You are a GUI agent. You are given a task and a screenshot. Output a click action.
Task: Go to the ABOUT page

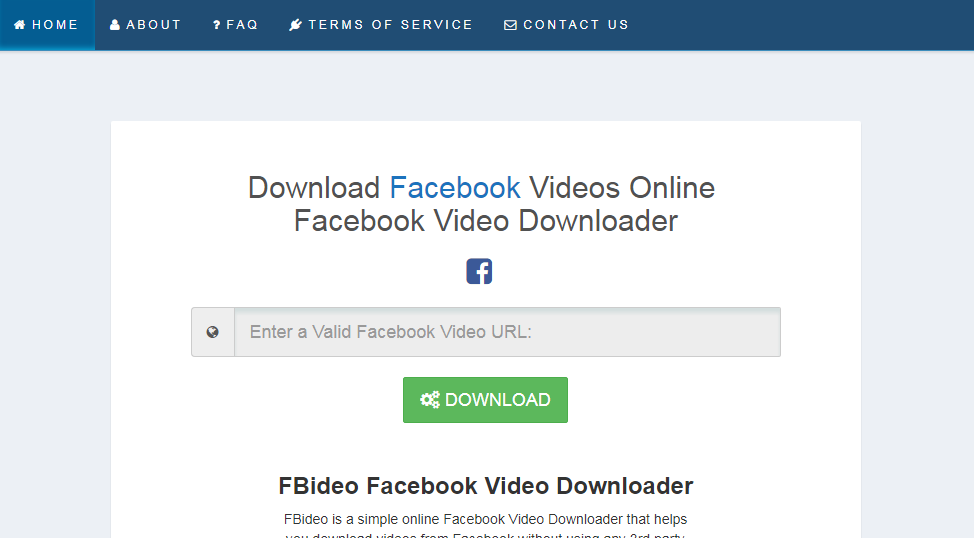coord(145,25)
